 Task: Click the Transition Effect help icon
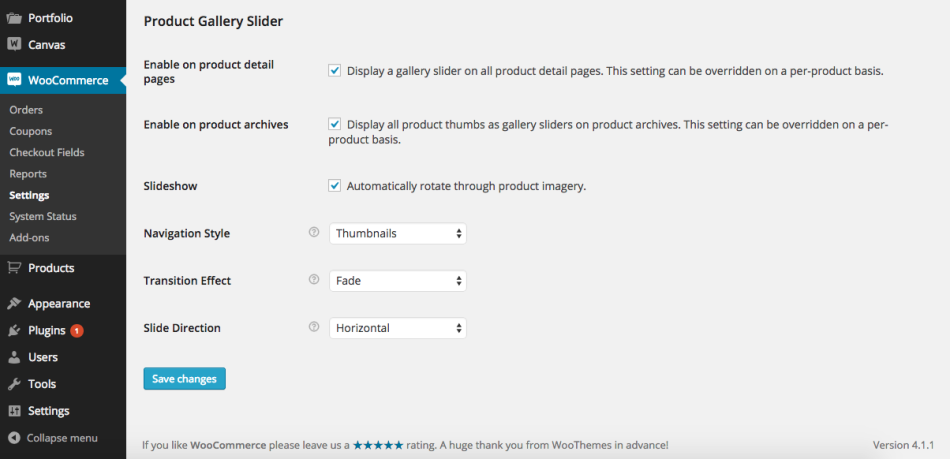(x=314, y=280)
